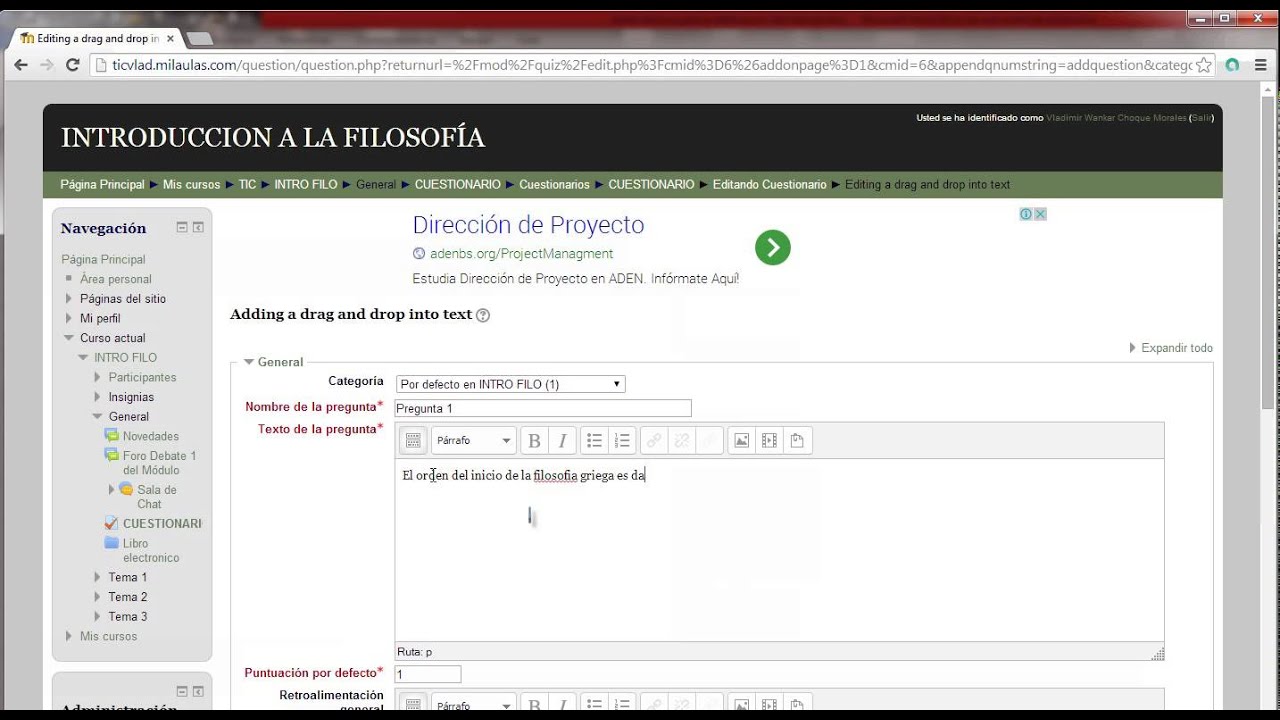Viewport: 1280px width, 720px height.
Task: Click the Puntuación por defecto field
Action: [x=428, y=674]
